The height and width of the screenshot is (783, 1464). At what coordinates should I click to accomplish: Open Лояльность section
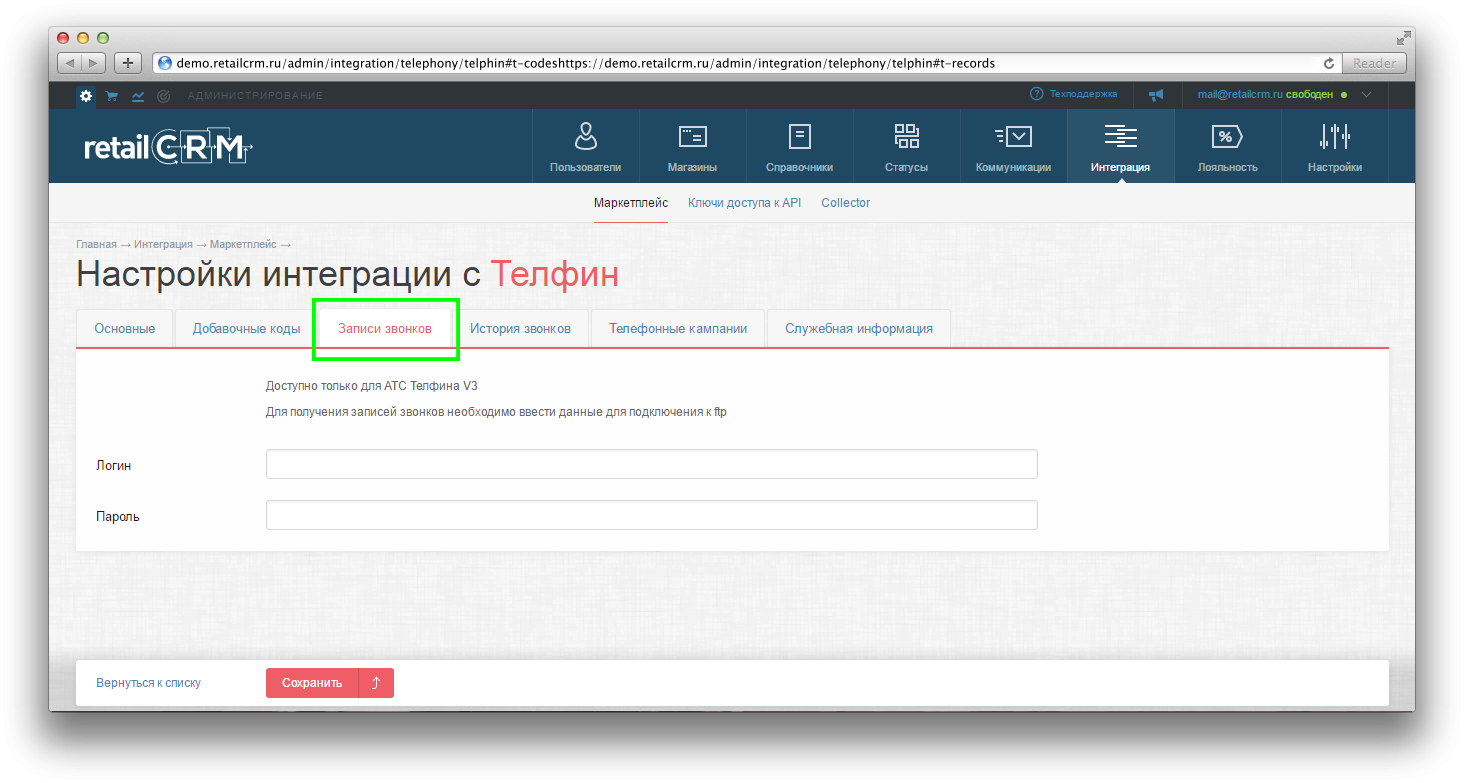click(1228, 146)
